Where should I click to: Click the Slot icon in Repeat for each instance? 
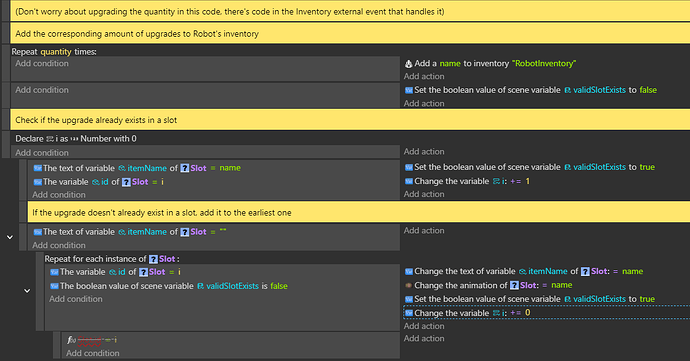153,259
